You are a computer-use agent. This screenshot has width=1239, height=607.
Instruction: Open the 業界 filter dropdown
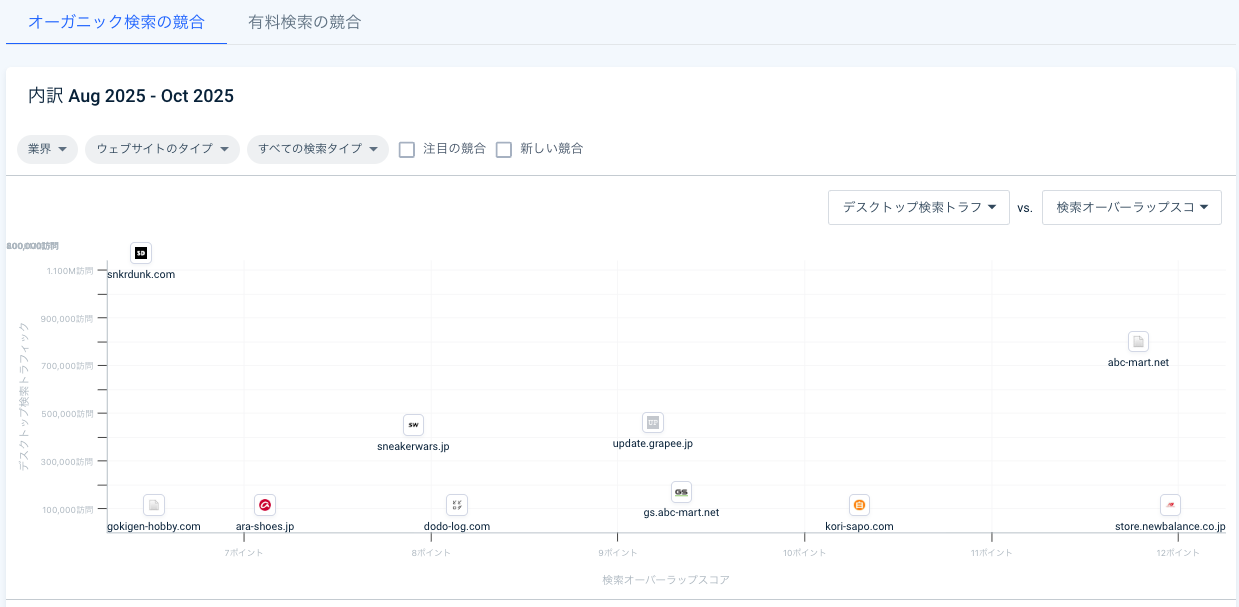(47, 149)
